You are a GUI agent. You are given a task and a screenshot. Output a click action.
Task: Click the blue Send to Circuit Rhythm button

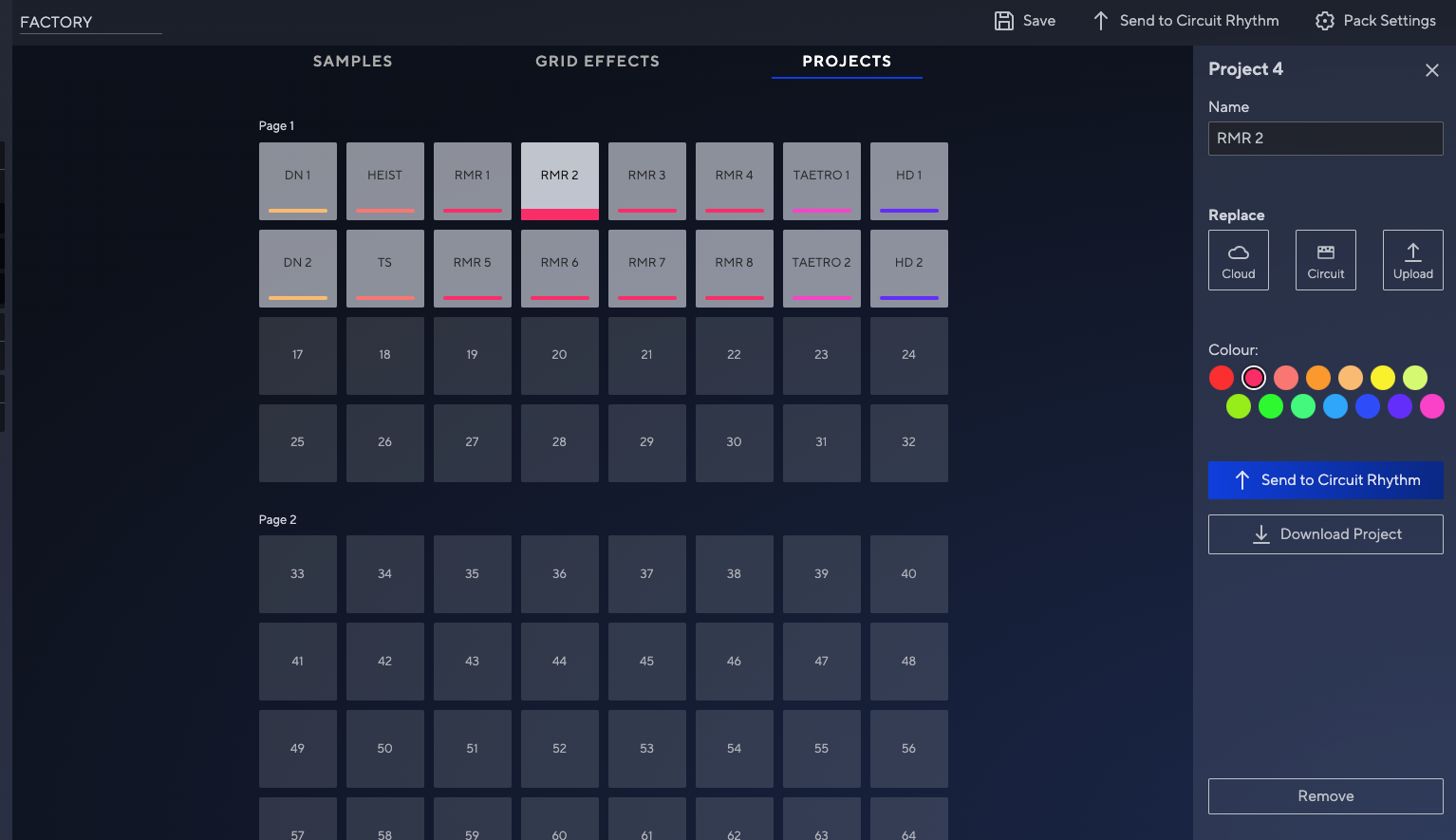1325,479
